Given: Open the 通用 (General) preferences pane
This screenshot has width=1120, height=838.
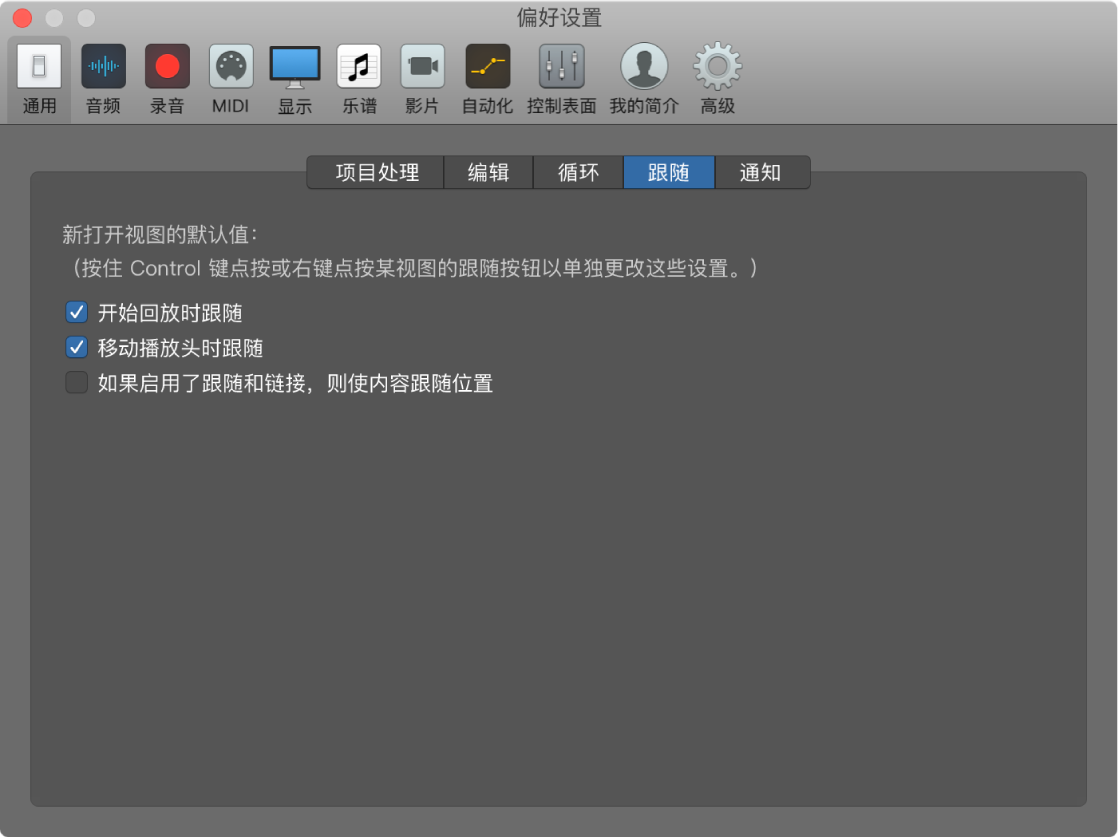Looking at the screenshot, I should pyautogui.click(x=39, y=79).
